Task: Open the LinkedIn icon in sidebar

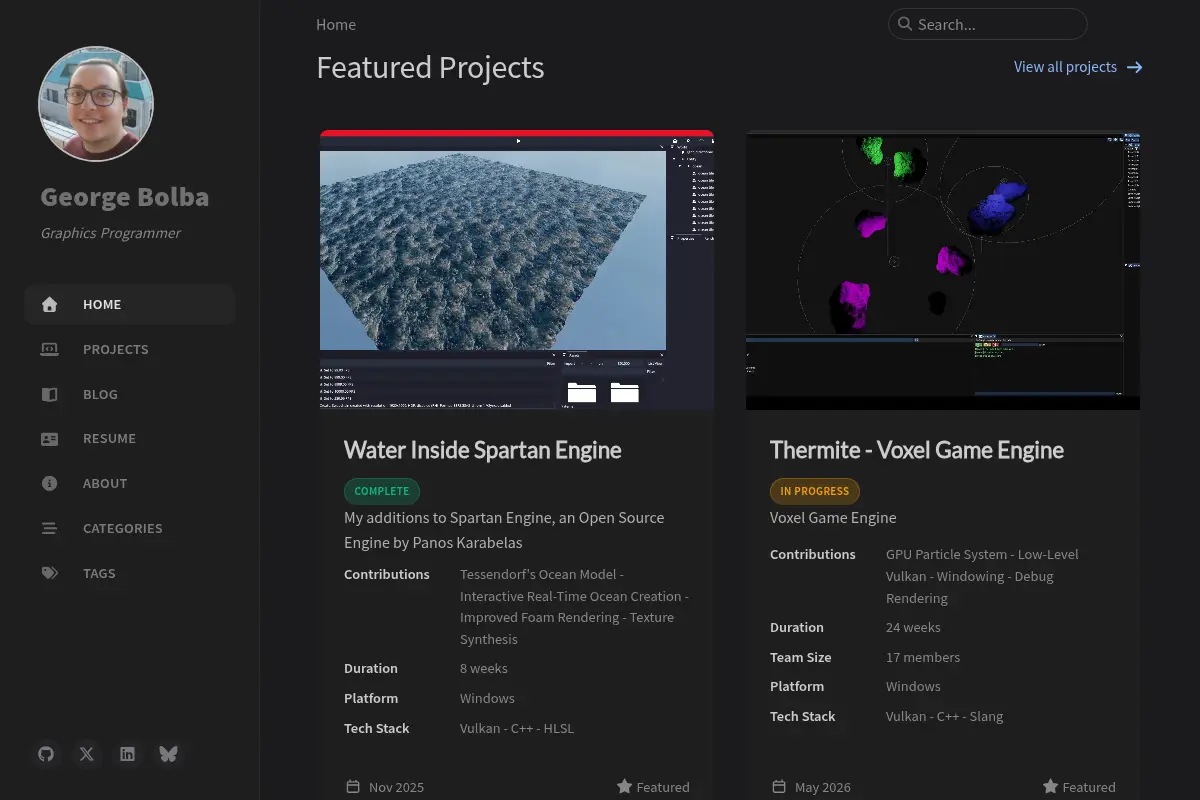Action: [x=128, y=754]
